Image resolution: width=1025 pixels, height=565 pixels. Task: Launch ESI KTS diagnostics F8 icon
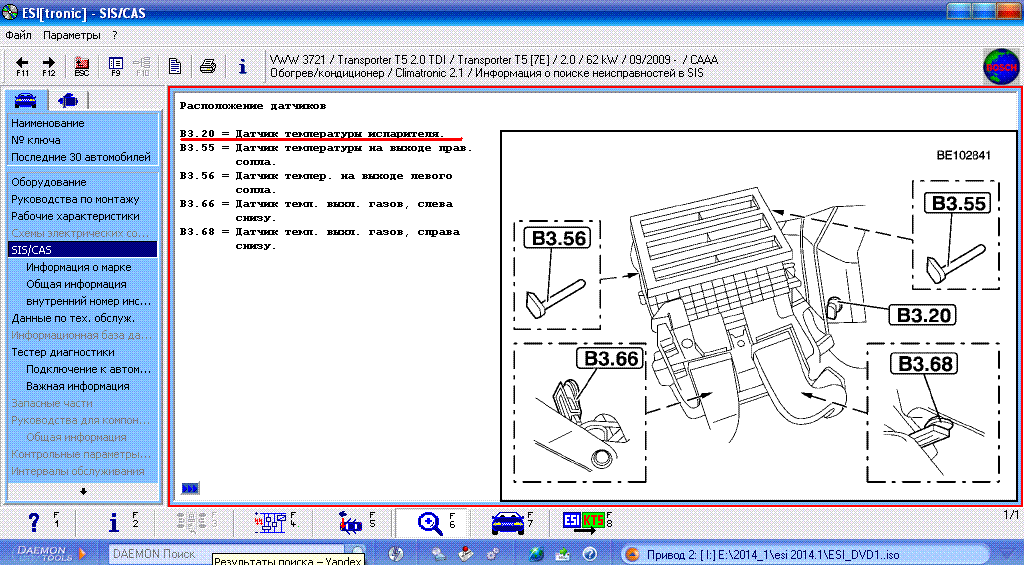point(584,522)
